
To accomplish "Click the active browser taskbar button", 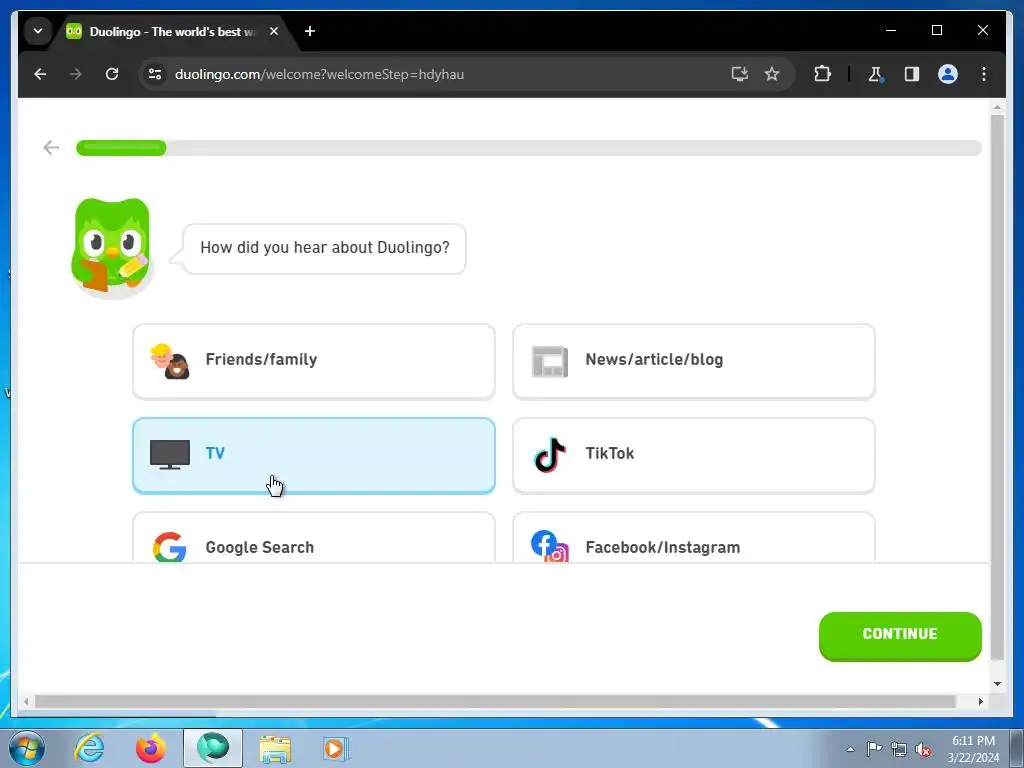I will pos(213,748).
